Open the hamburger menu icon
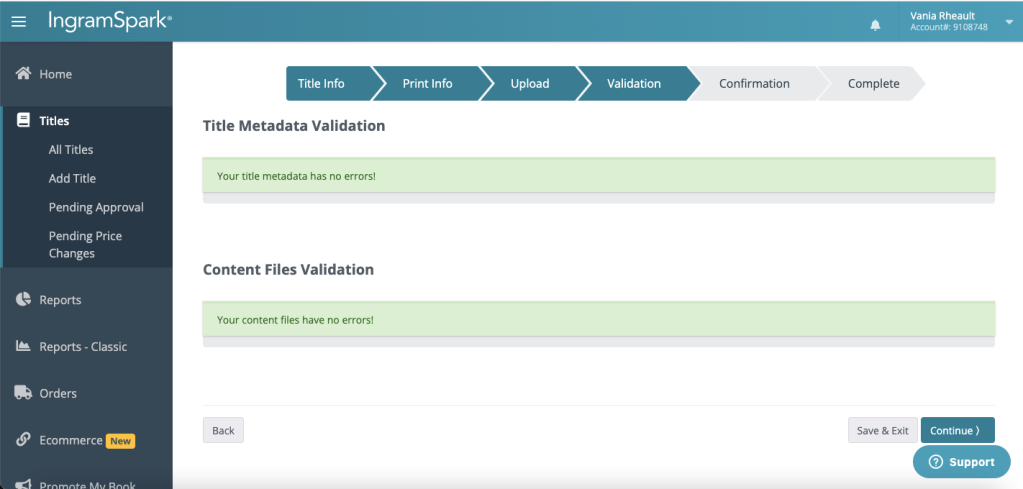1023x489 pixels. coord(19,21)
